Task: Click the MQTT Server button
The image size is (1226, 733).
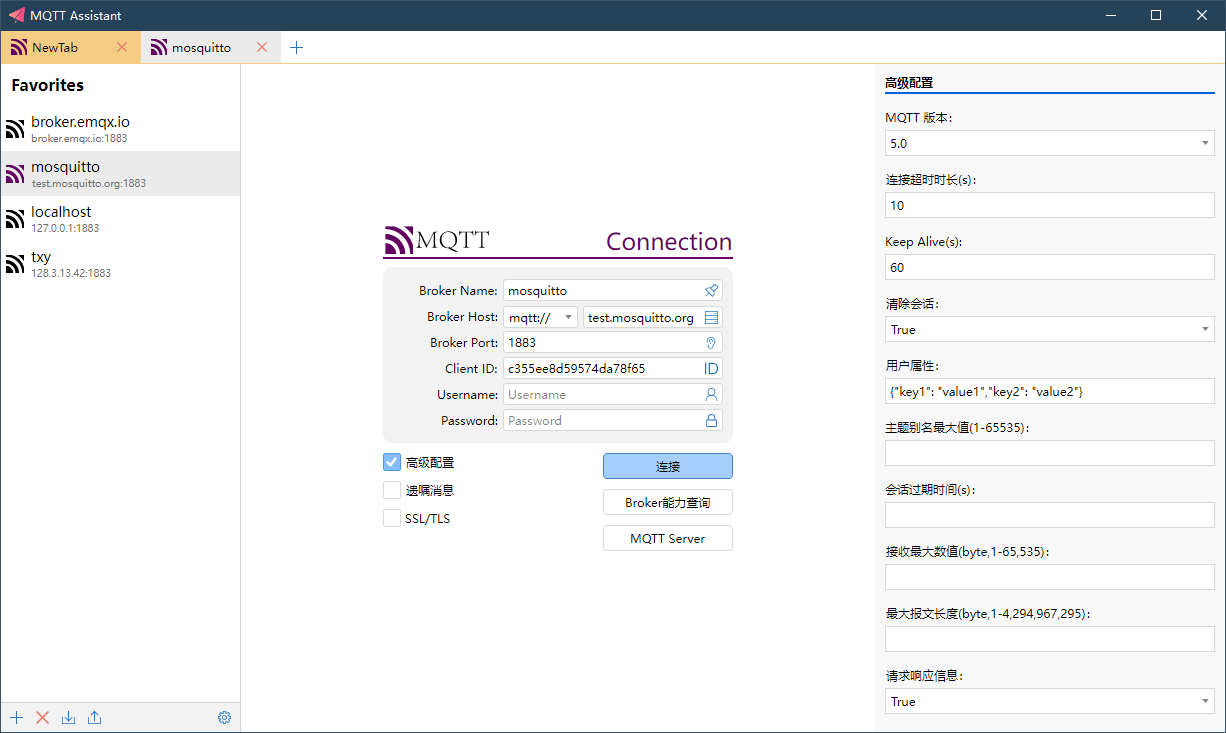Action: point(667,538)
